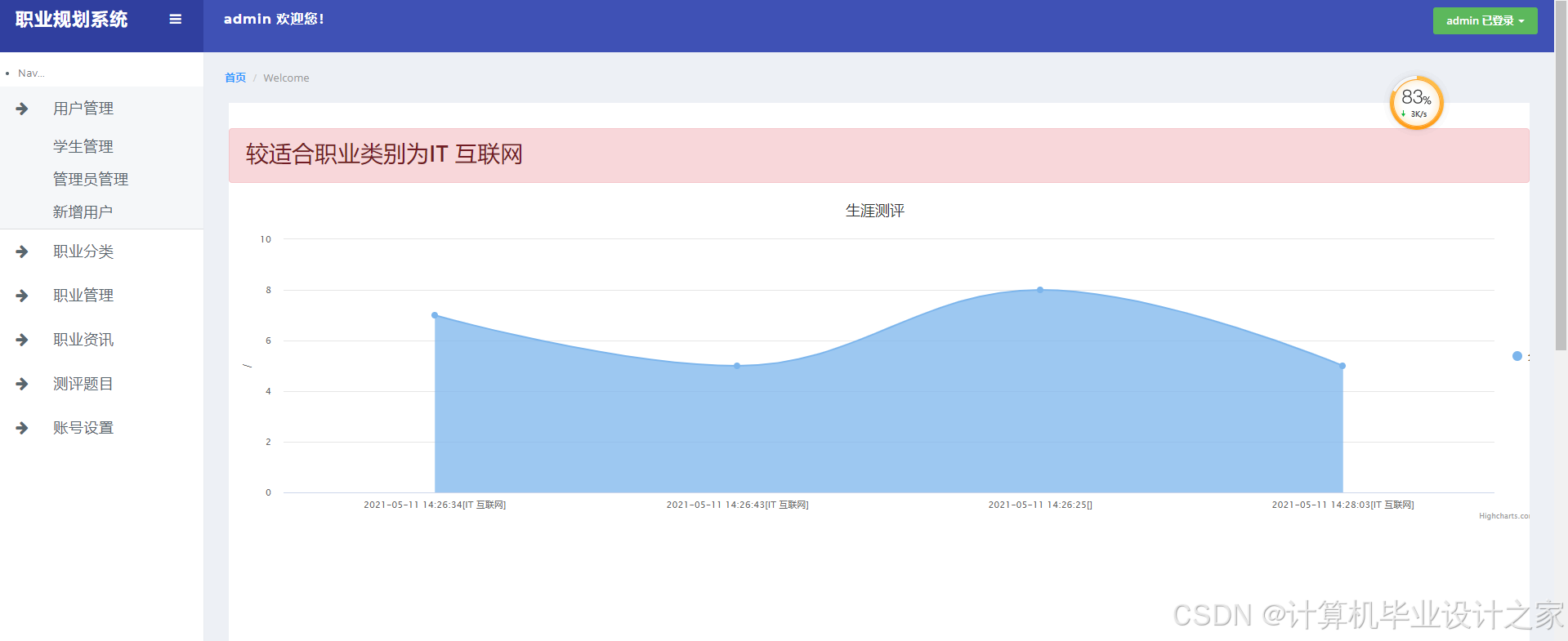1568x641 pixels.
Task: Click the arrow icon beside 职业管理
Action: 22,296
